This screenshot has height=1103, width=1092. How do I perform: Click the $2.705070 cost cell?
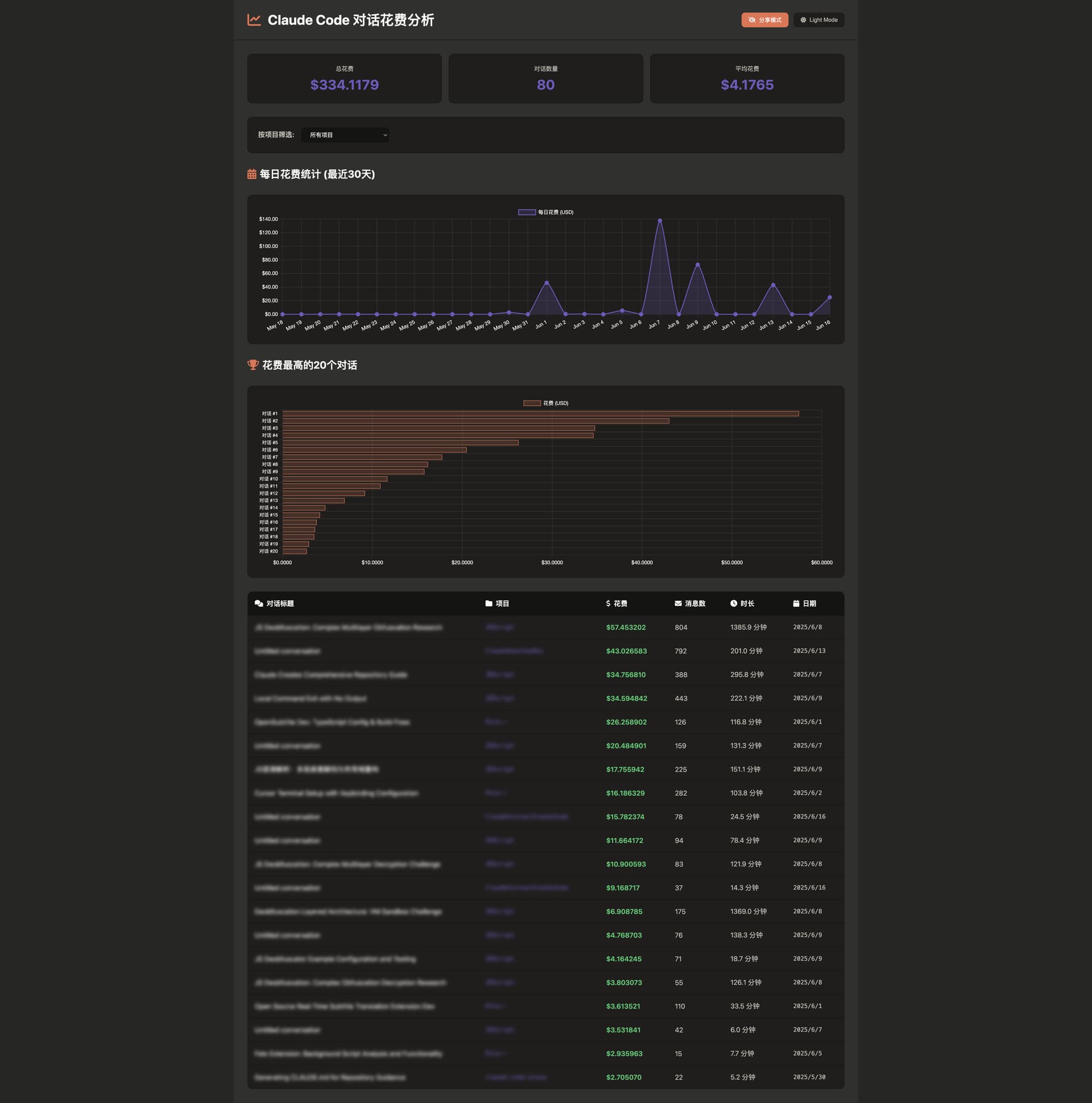[x=623, y=1077]
